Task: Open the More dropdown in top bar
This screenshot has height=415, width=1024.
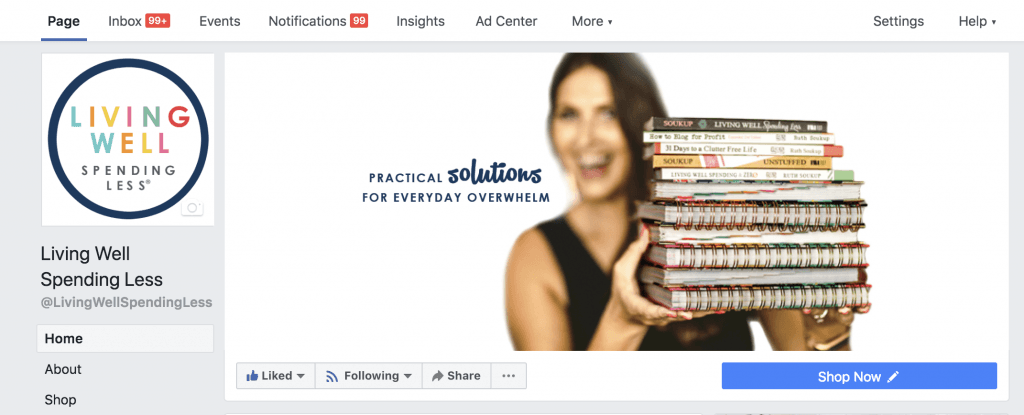Action: (x=592, y=21)
